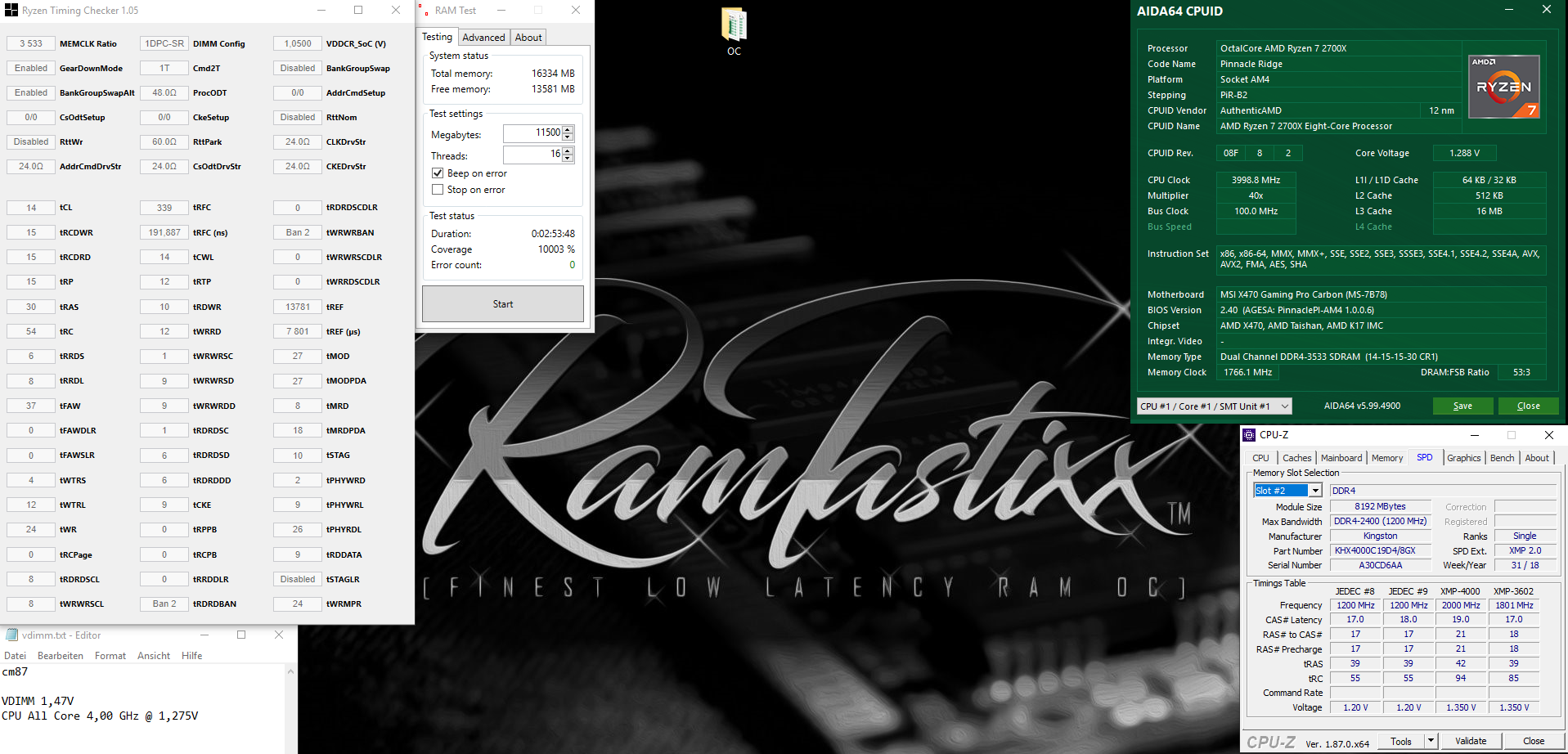Click the Memory Clock value 1766.1 MHz
The width and height of the screenshot is (1568, 754).
tap(1247, 372)
